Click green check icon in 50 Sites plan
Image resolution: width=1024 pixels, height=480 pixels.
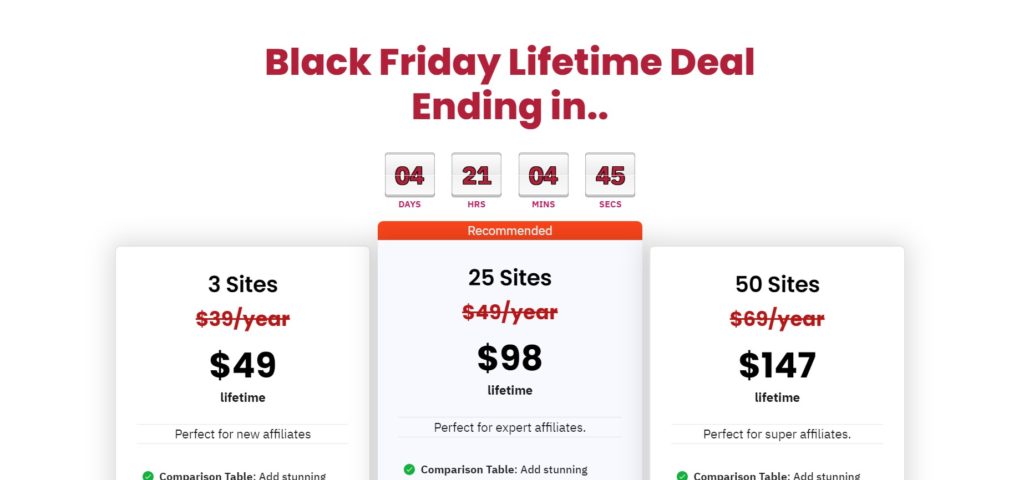(x=682, y=475)
